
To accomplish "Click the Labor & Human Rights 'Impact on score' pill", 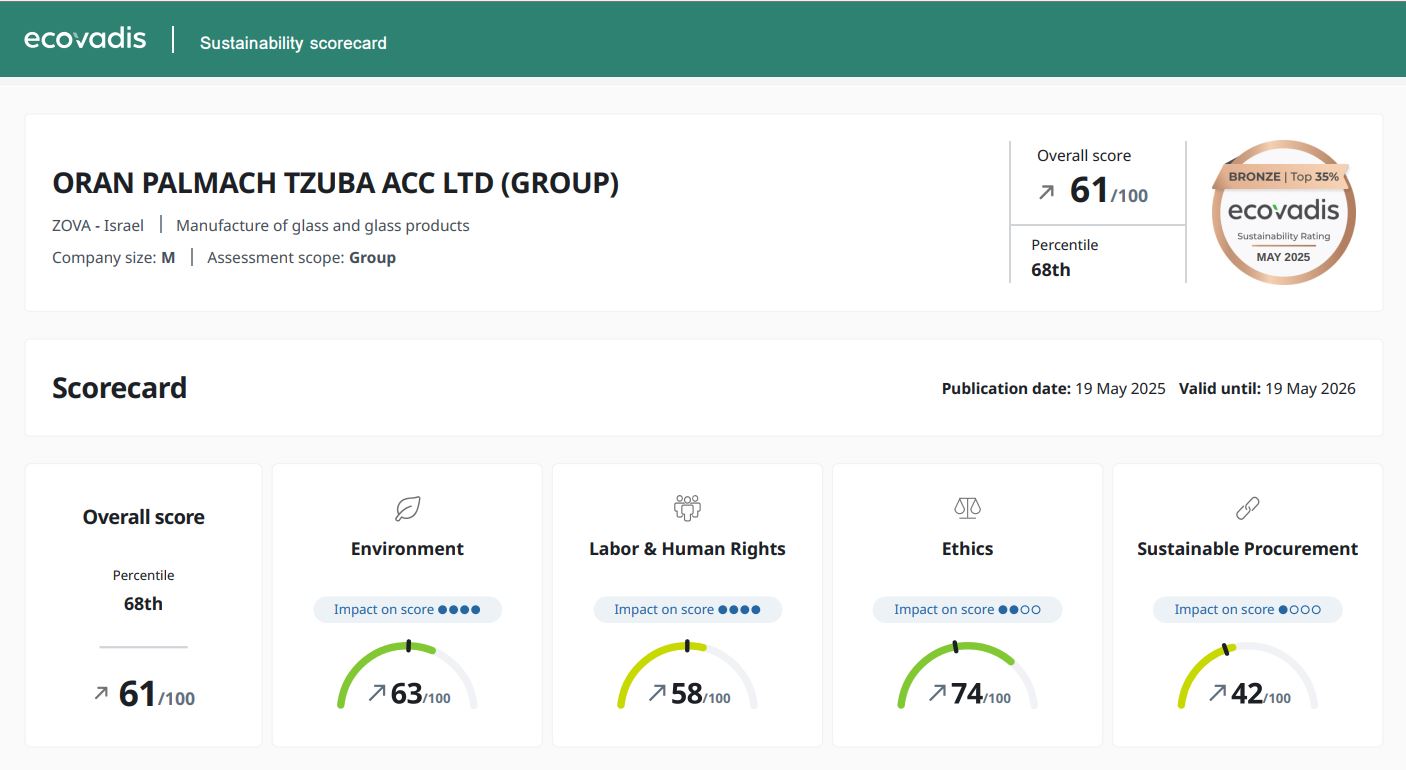I will pos(687,610).
